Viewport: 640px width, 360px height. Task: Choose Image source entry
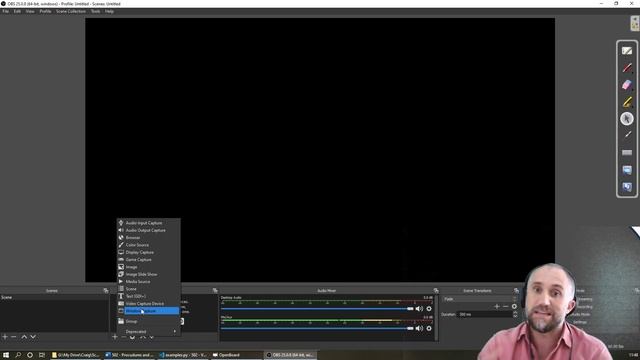pyautogui.click(x=149, y=267)
